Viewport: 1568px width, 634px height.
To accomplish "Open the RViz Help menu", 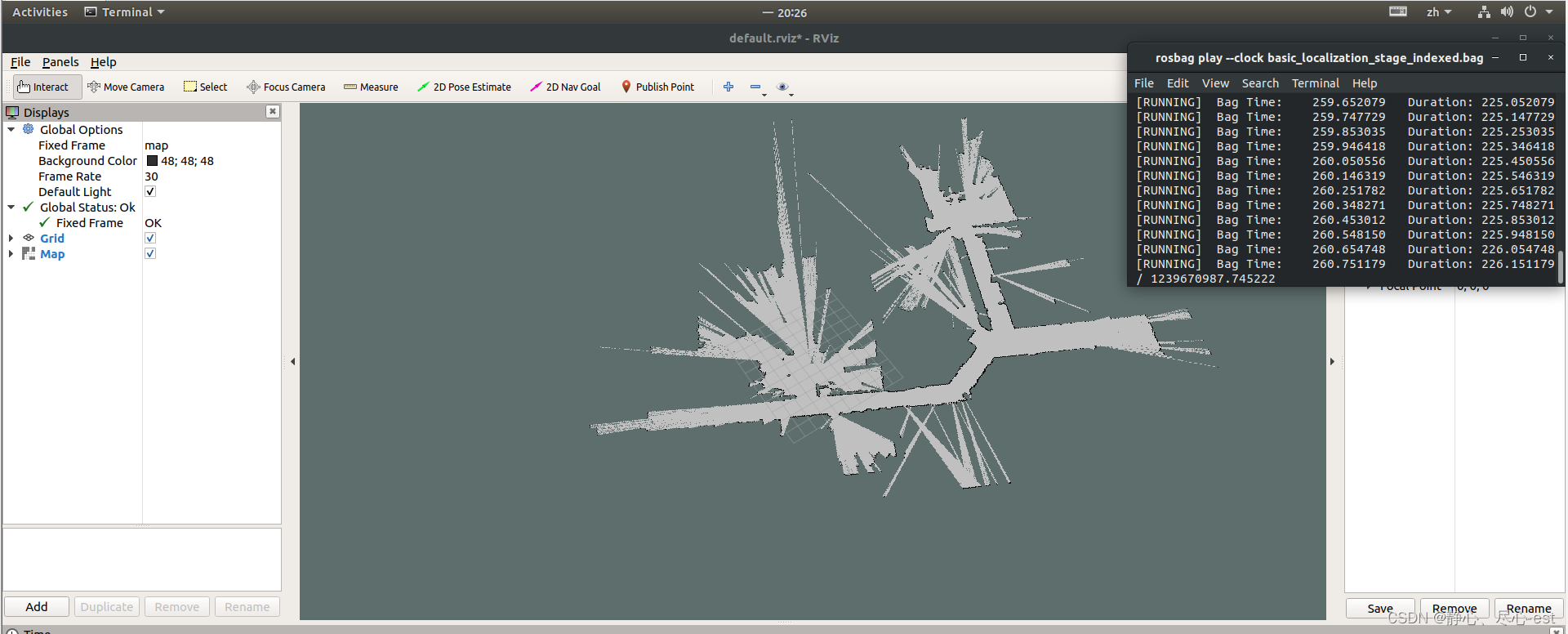I will click(x=104, y=62).
